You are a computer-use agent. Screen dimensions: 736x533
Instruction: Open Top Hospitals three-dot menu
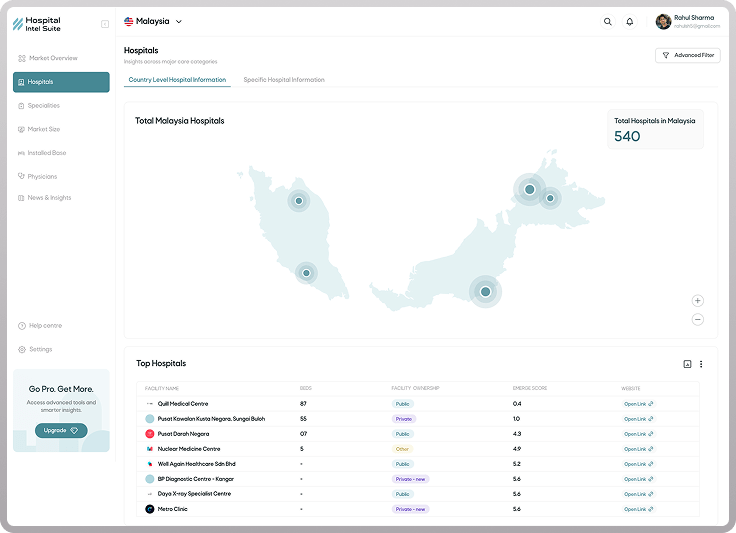click(x=701, y=364)
